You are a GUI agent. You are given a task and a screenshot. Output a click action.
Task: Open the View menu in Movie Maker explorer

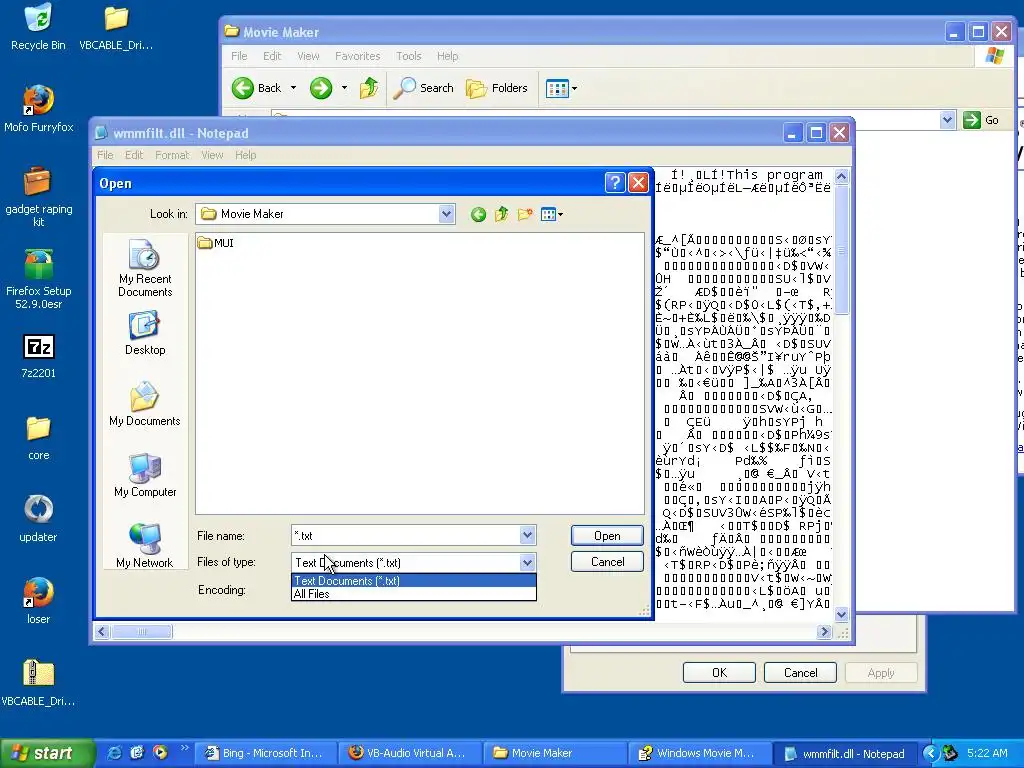(x=308, y=56)
